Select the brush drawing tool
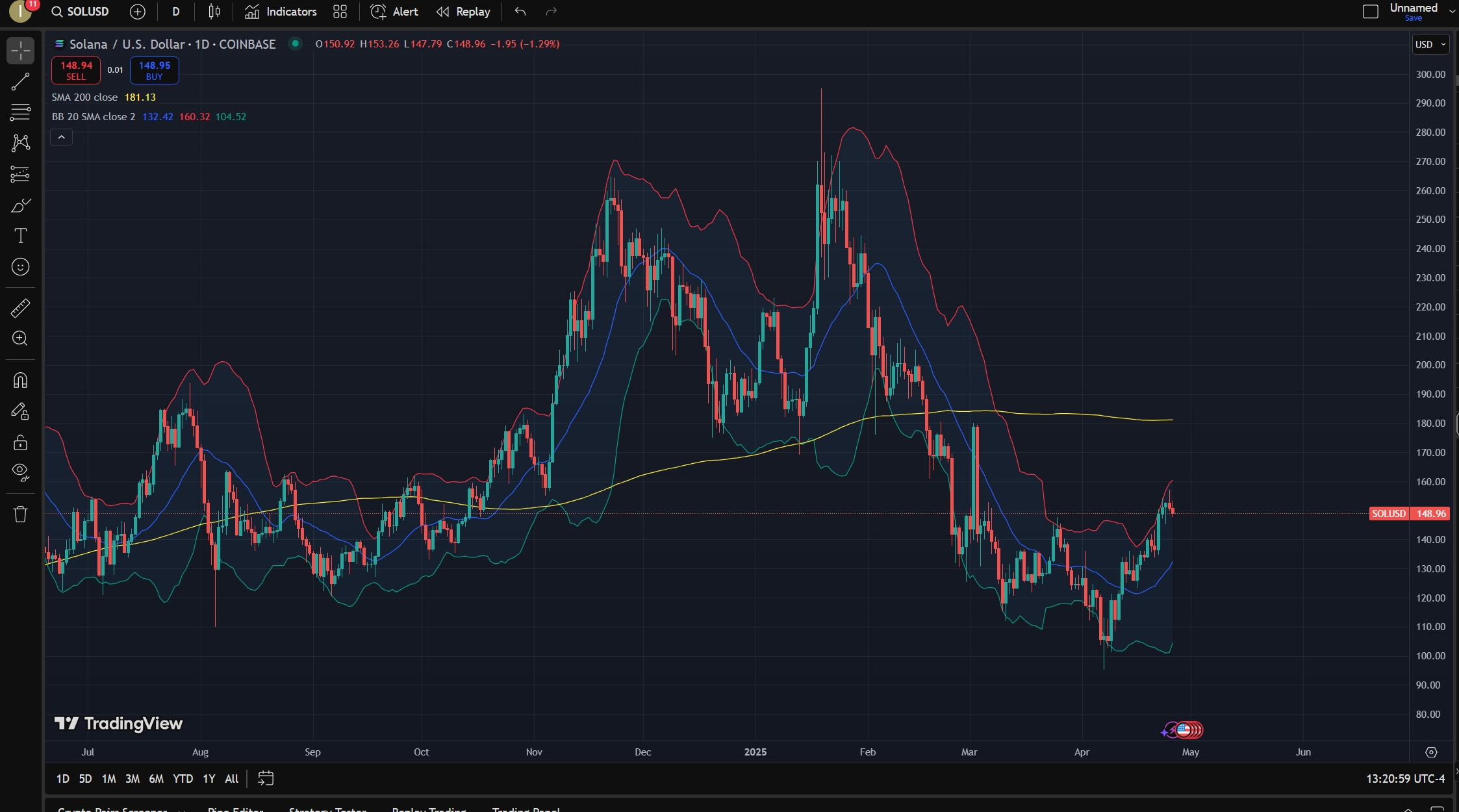 coord(20,205)
